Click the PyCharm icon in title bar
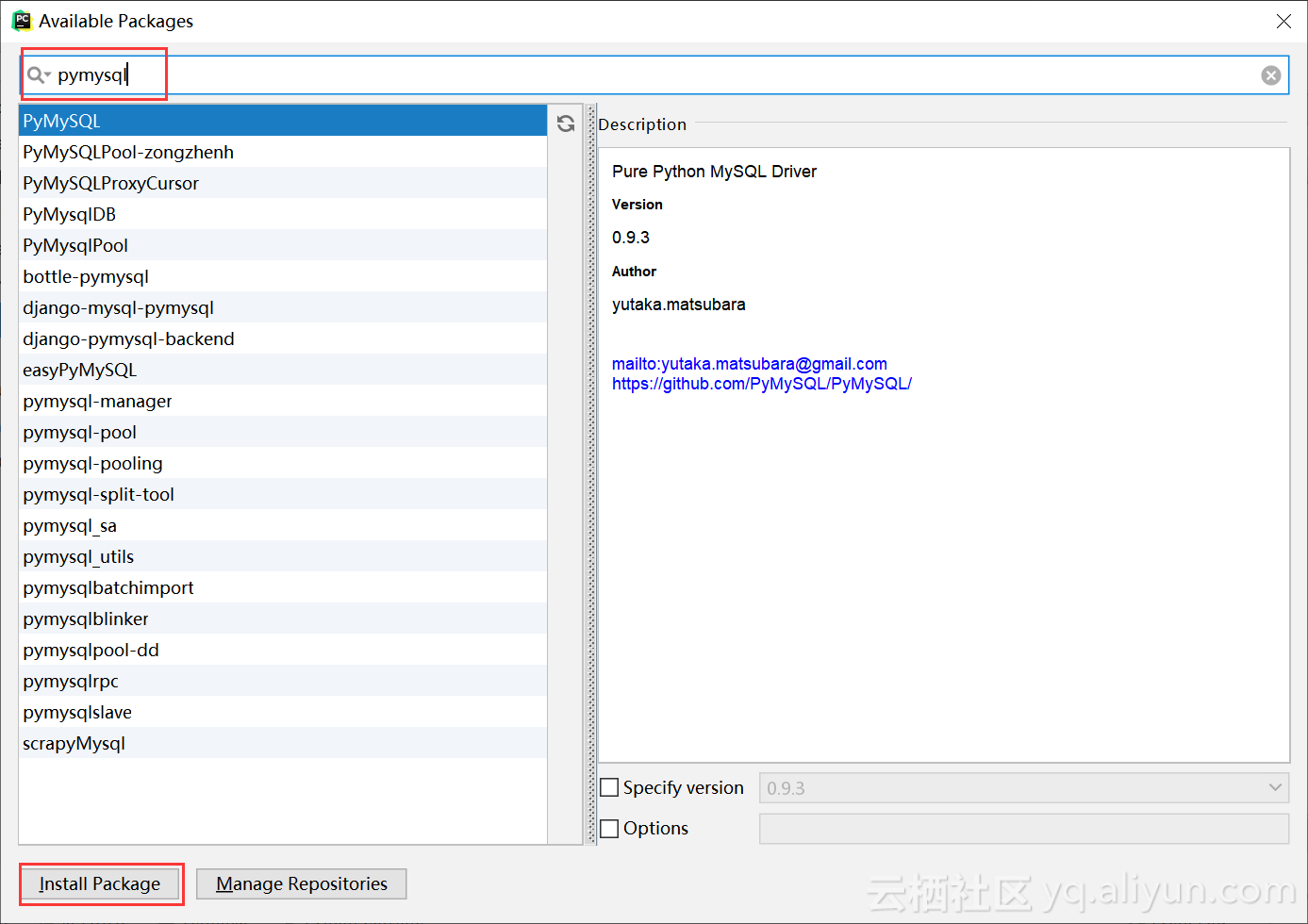This screenshot has height=924, width=1308. (x=22, y=21)
